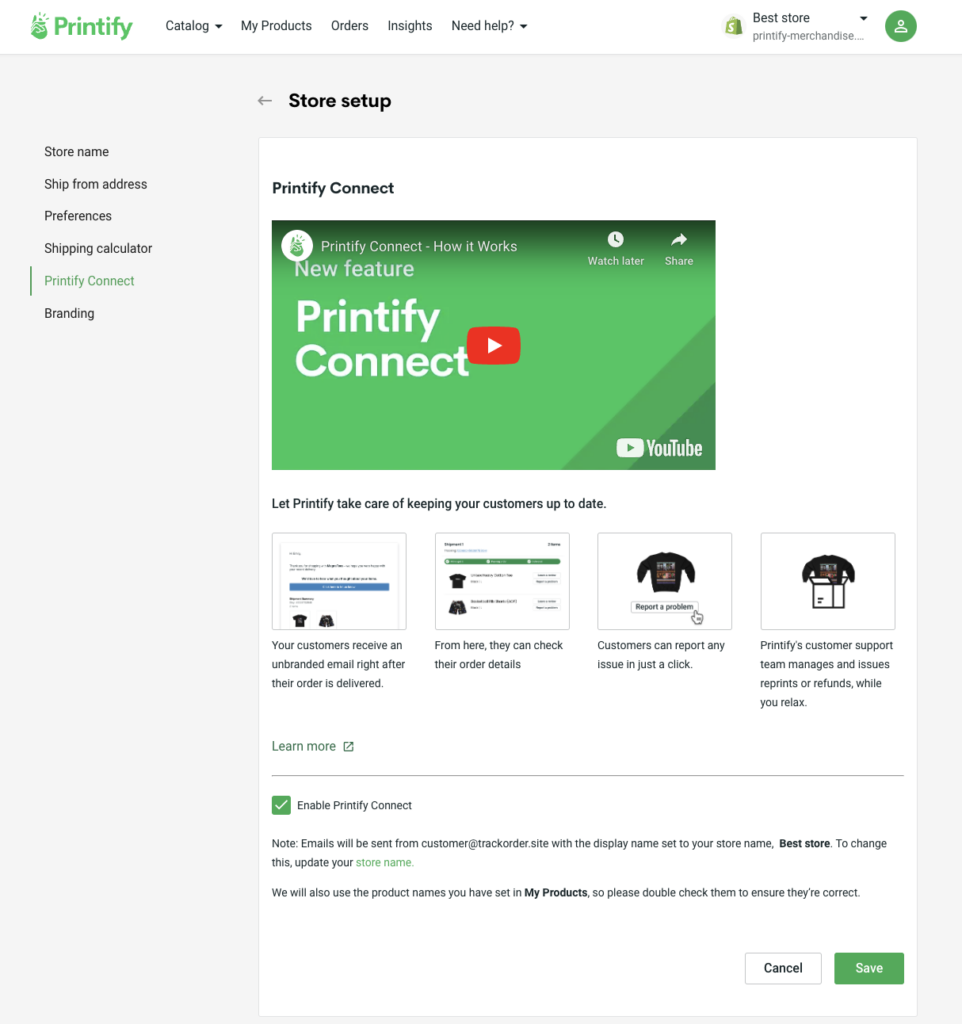The height and width of the screenshot is (1024, 962).
Task: Go back using the arrow beside Store setup
Action: click(265, 101)
